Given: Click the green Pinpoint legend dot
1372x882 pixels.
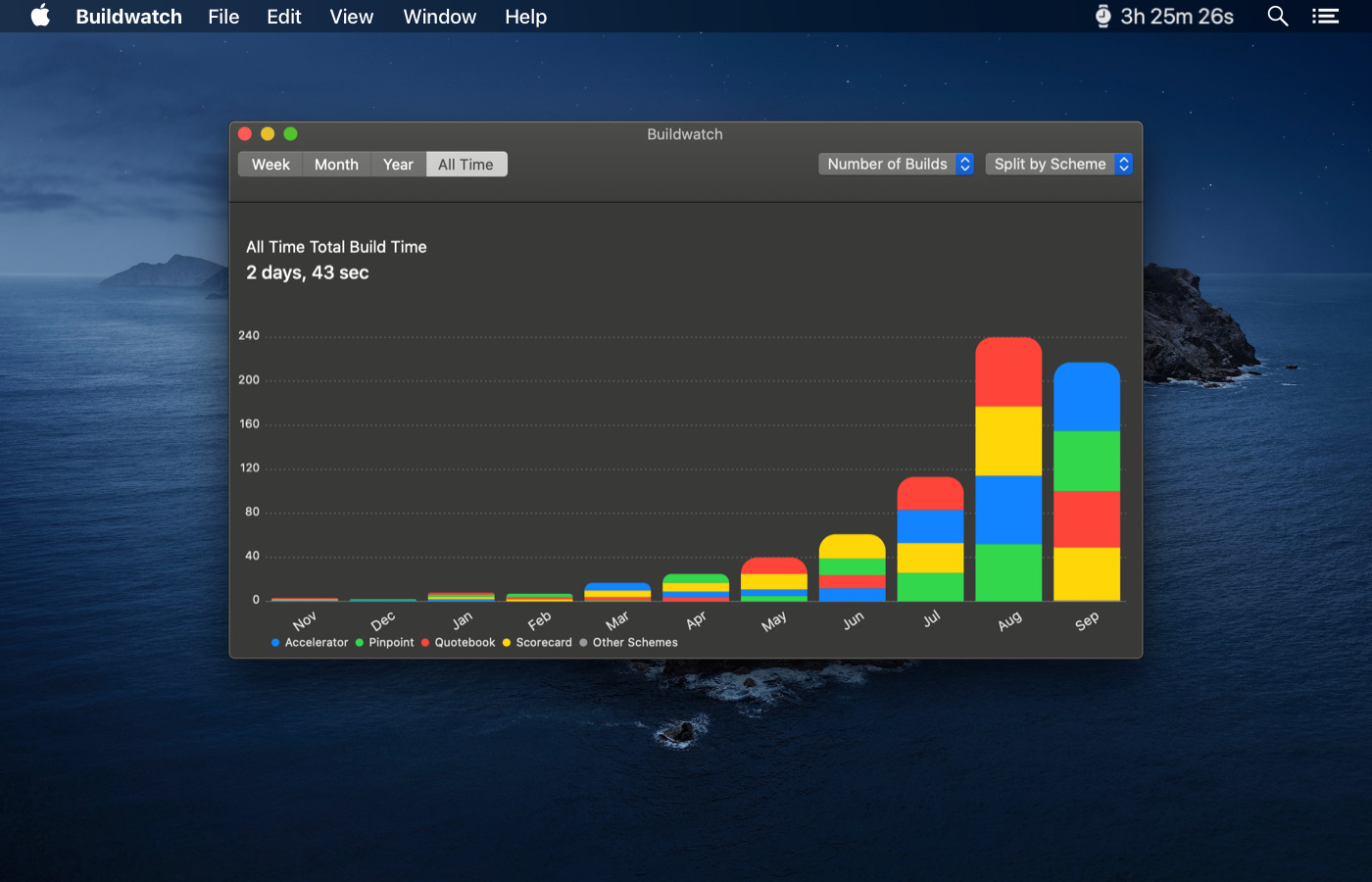Looking at the screenshot, I should coord(360,643).
